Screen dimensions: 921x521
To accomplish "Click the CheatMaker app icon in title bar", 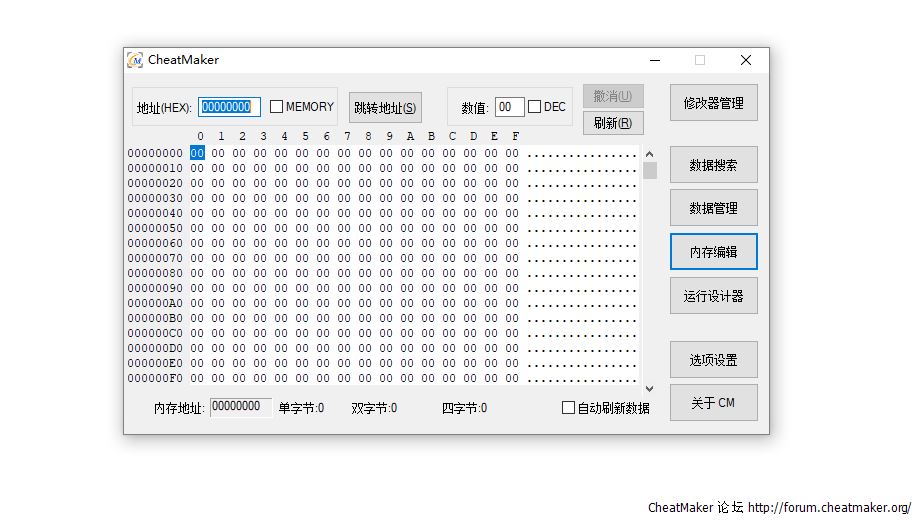I will click(135, 60).
